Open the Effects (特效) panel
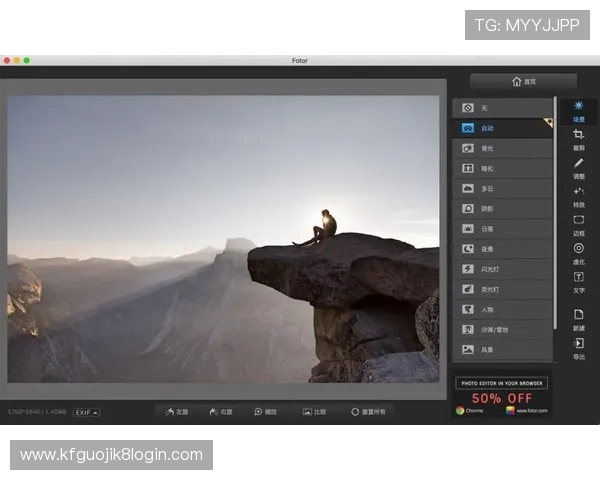600x480 pixels. (578, 195)
